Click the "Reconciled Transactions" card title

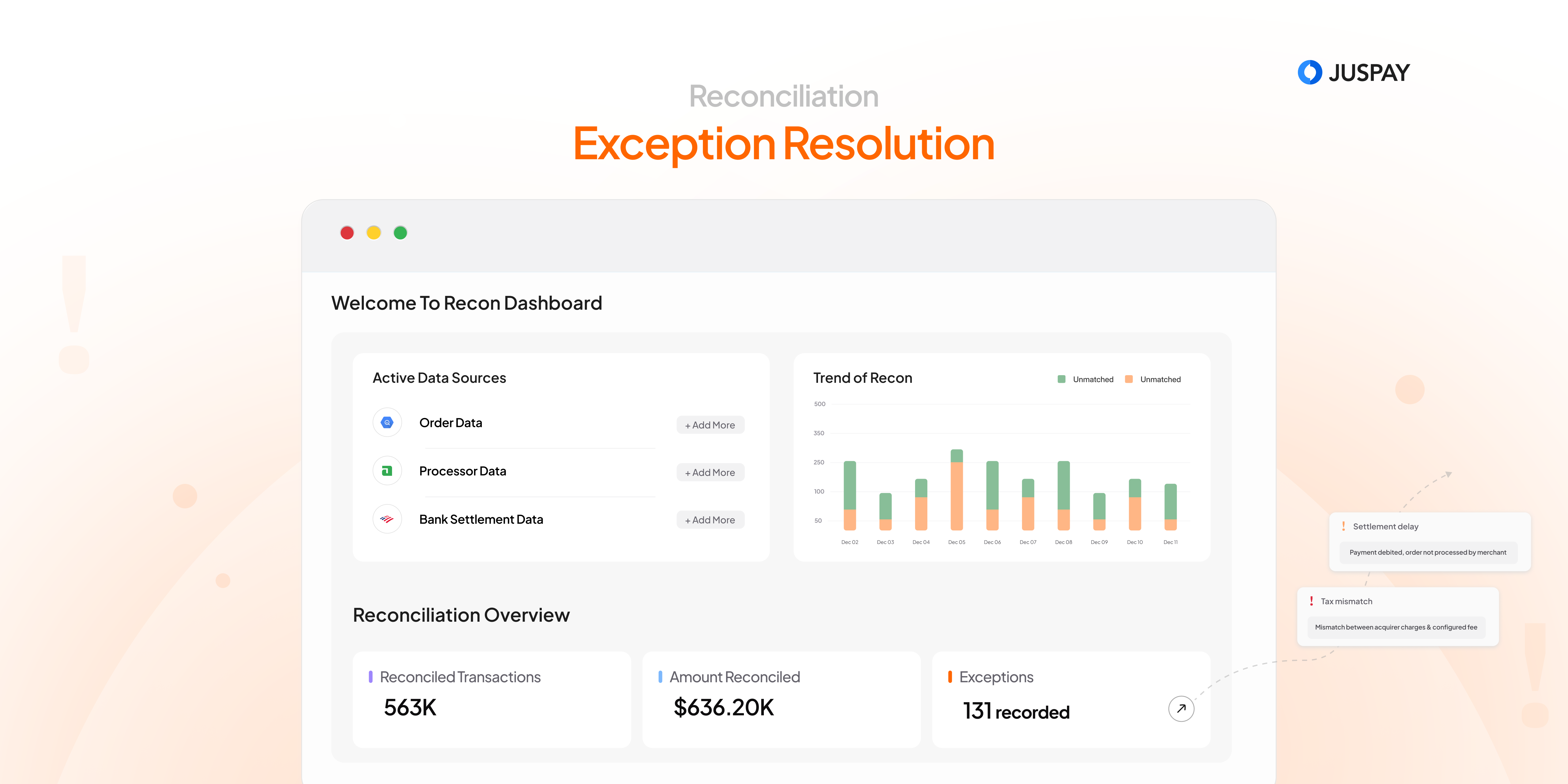pos(460,677)
